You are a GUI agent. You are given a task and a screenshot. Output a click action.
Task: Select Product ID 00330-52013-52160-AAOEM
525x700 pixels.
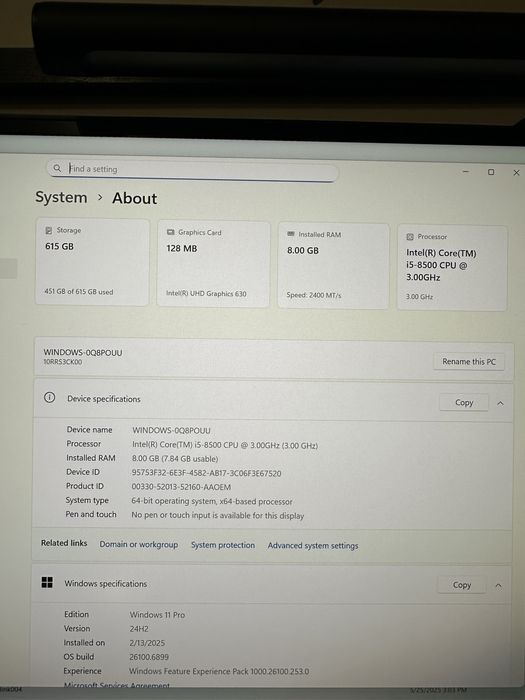point(181,487)
